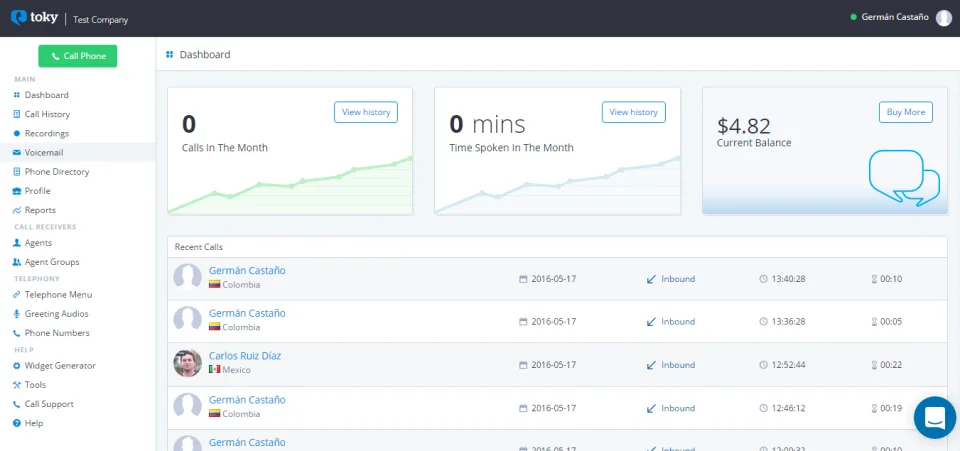Click the green Call Phone button
The image size is (960, 451).
[x=78, y=56]
